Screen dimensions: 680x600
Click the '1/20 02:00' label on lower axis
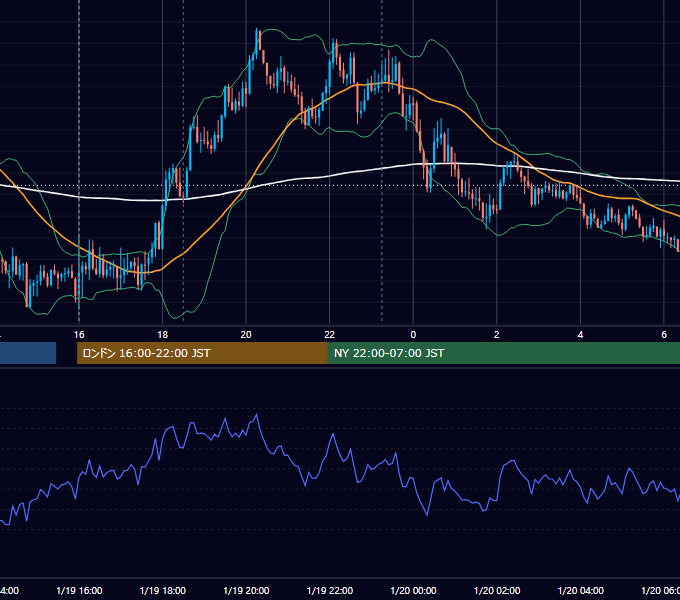coord(497,591)
